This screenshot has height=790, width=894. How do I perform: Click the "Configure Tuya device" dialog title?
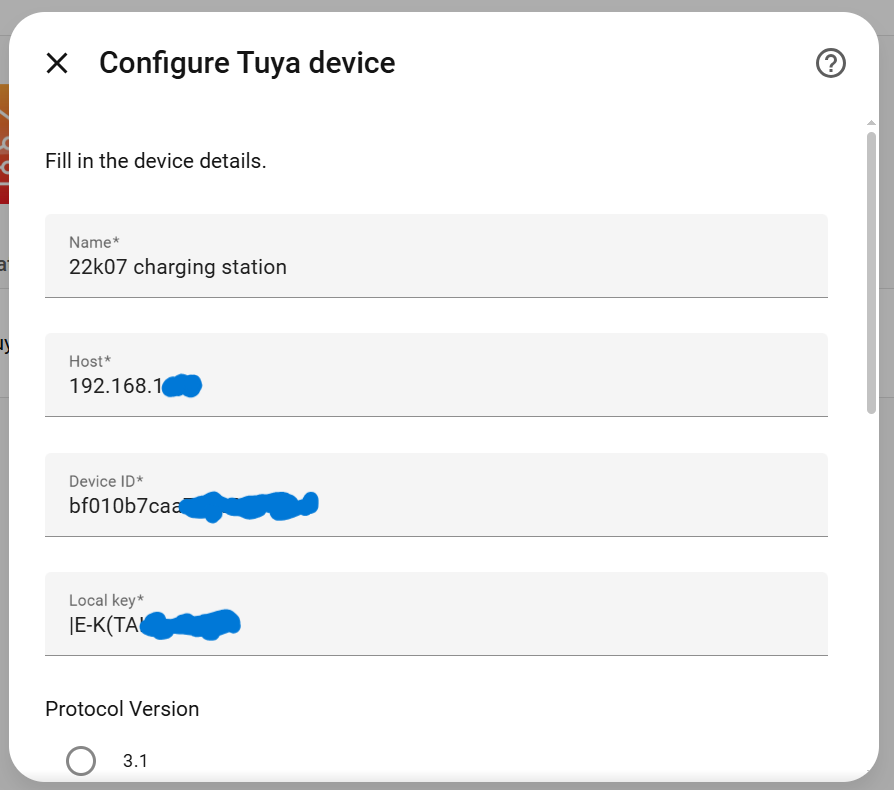[247, 64]
